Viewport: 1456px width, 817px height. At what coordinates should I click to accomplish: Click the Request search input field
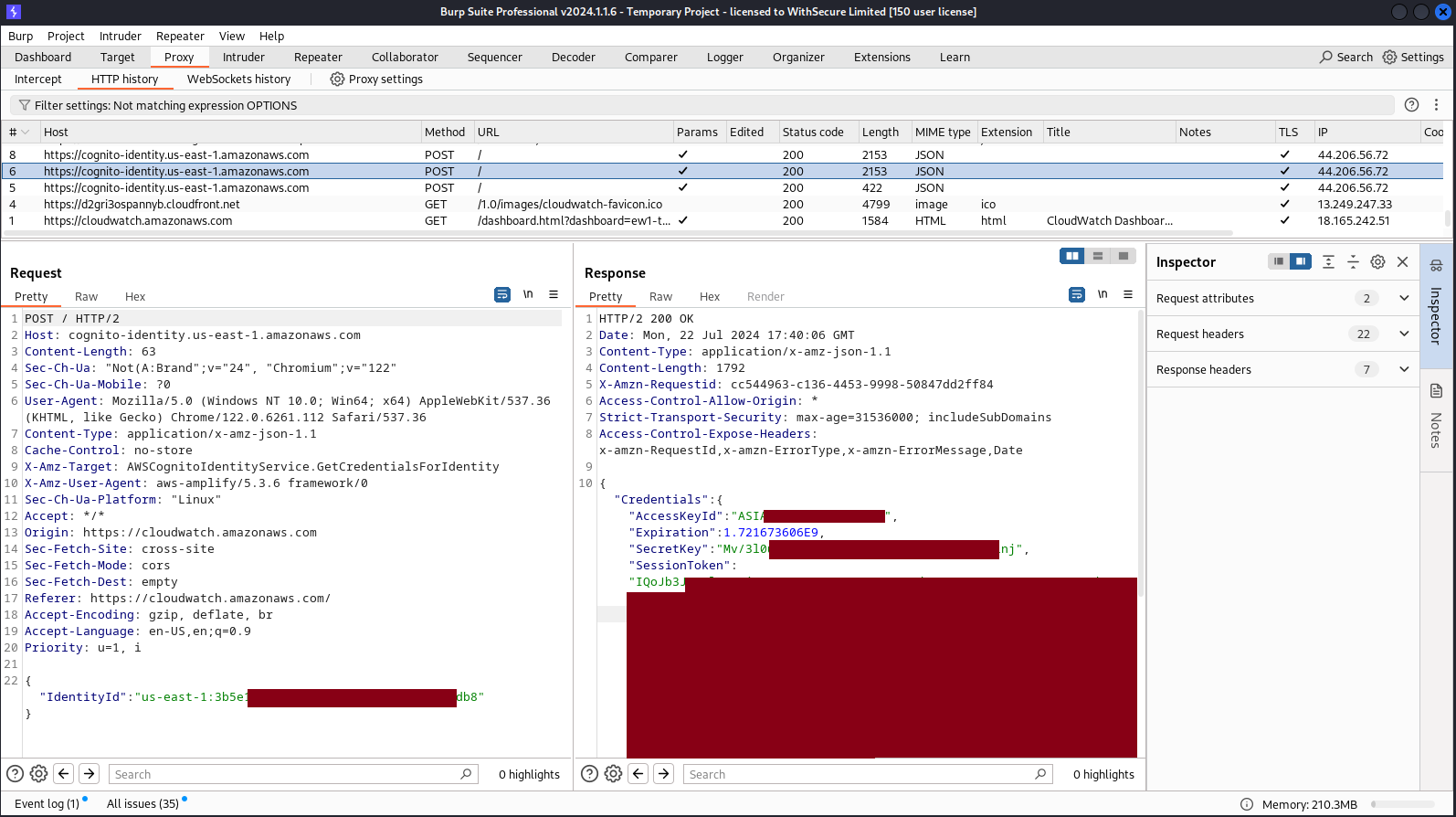[x=293, y=774]
